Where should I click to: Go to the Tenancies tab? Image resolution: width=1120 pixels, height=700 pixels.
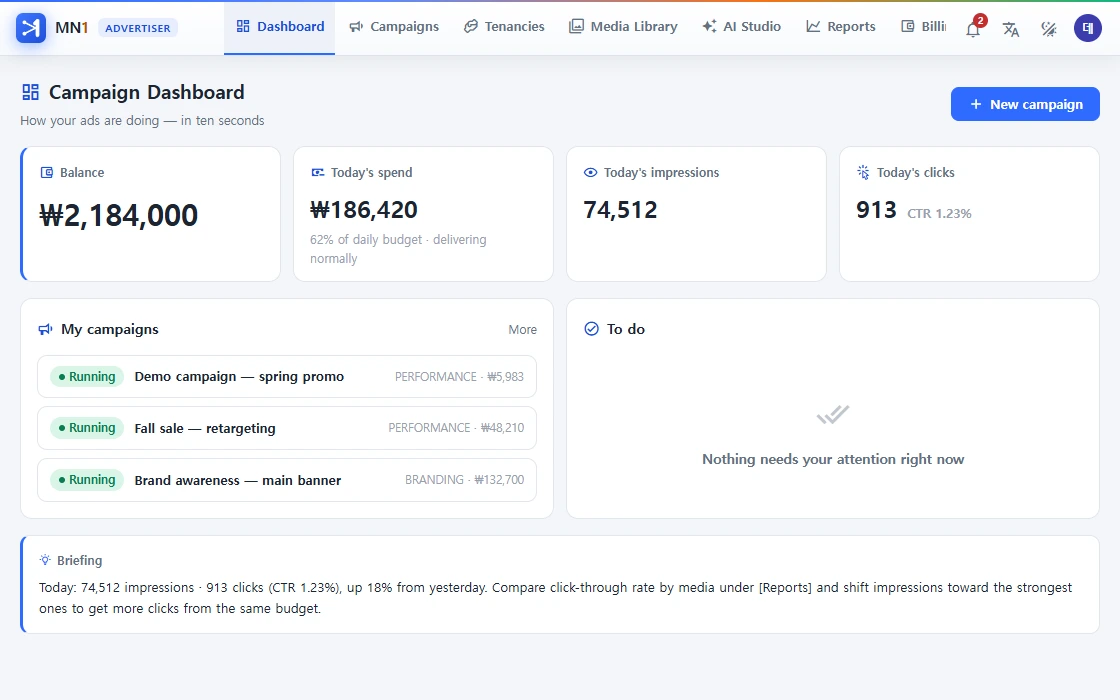tap(504, 27)
